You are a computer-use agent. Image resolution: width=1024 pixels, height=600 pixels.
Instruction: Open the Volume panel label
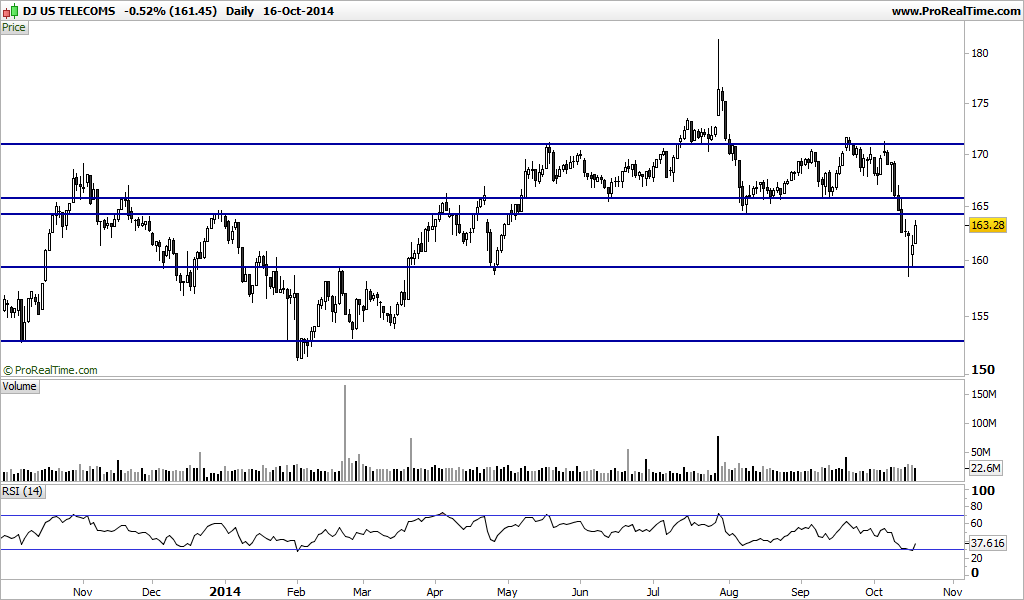pyautogui.click(x=20, y=387)
